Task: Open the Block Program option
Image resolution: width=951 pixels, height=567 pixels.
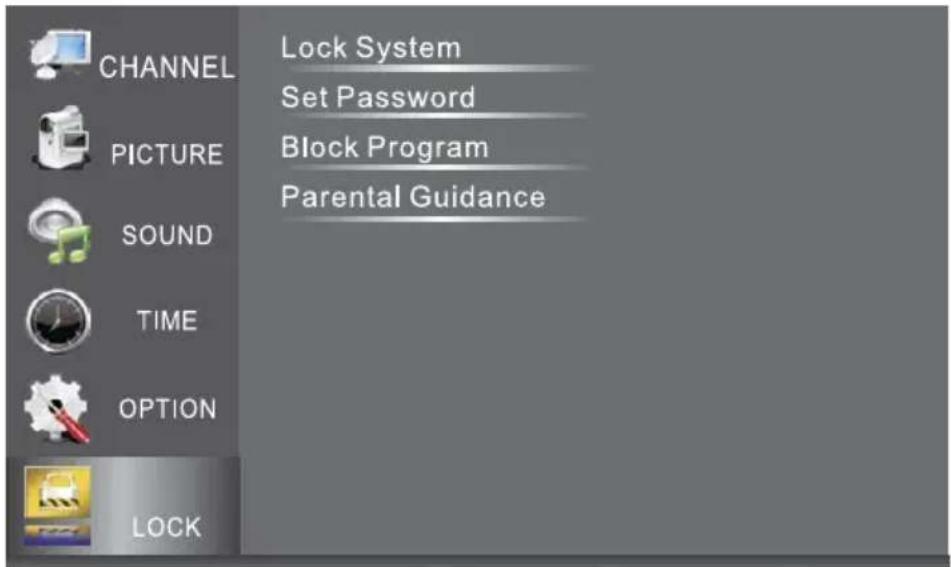Action: tap(384, 147)
